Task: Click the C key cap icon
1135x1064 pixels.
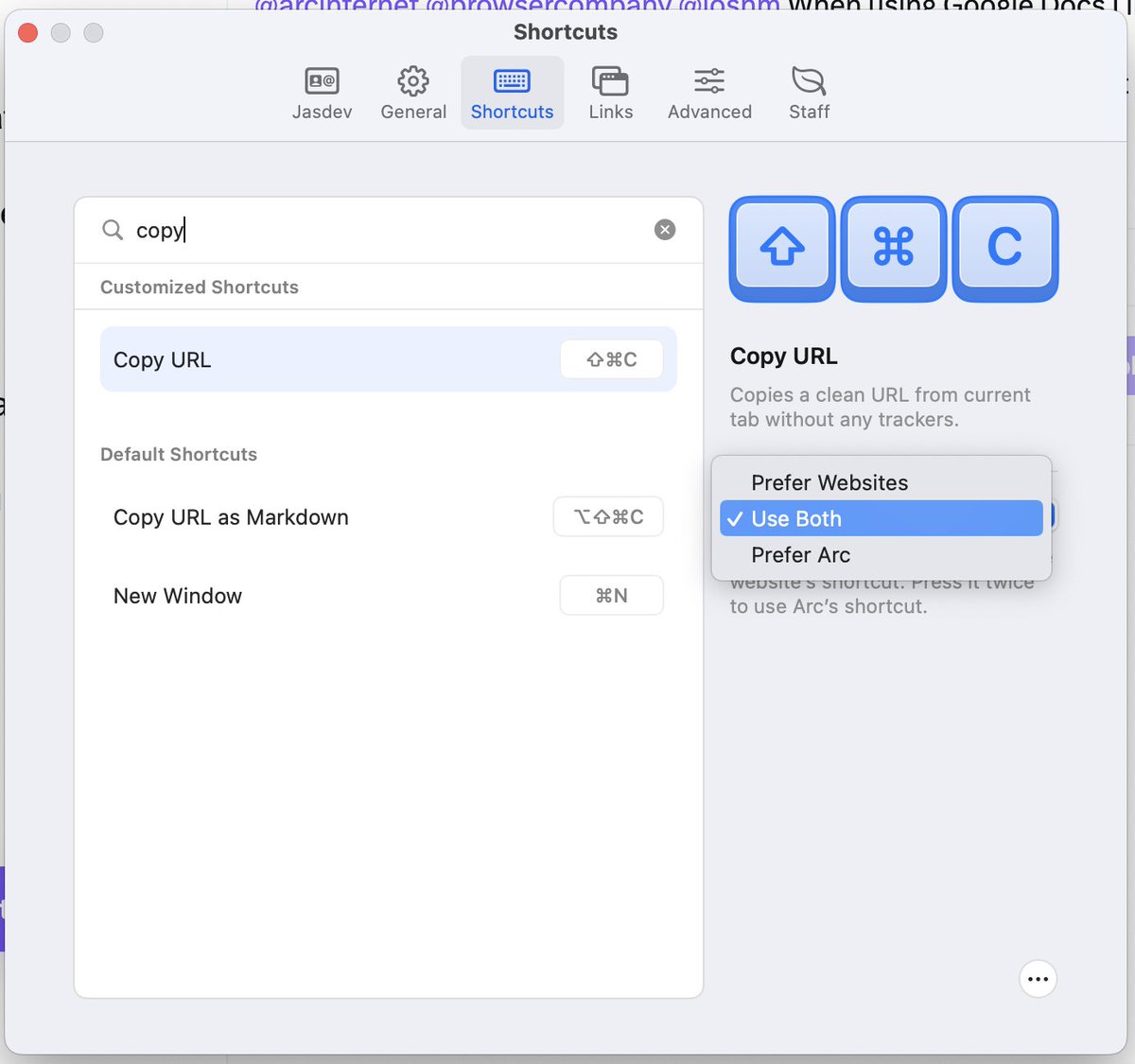Action: 1005,249
